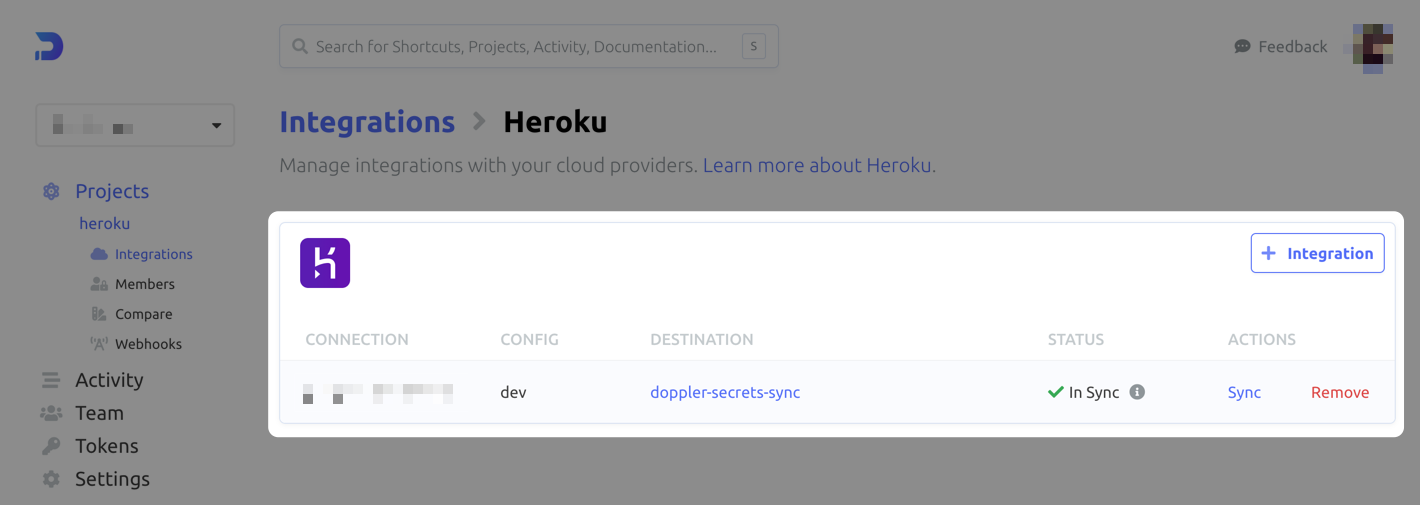This screenshot has width=1420, height=505.
Task: Click the Members people icon
Action: pyautogui.click(x=99, y=284)
